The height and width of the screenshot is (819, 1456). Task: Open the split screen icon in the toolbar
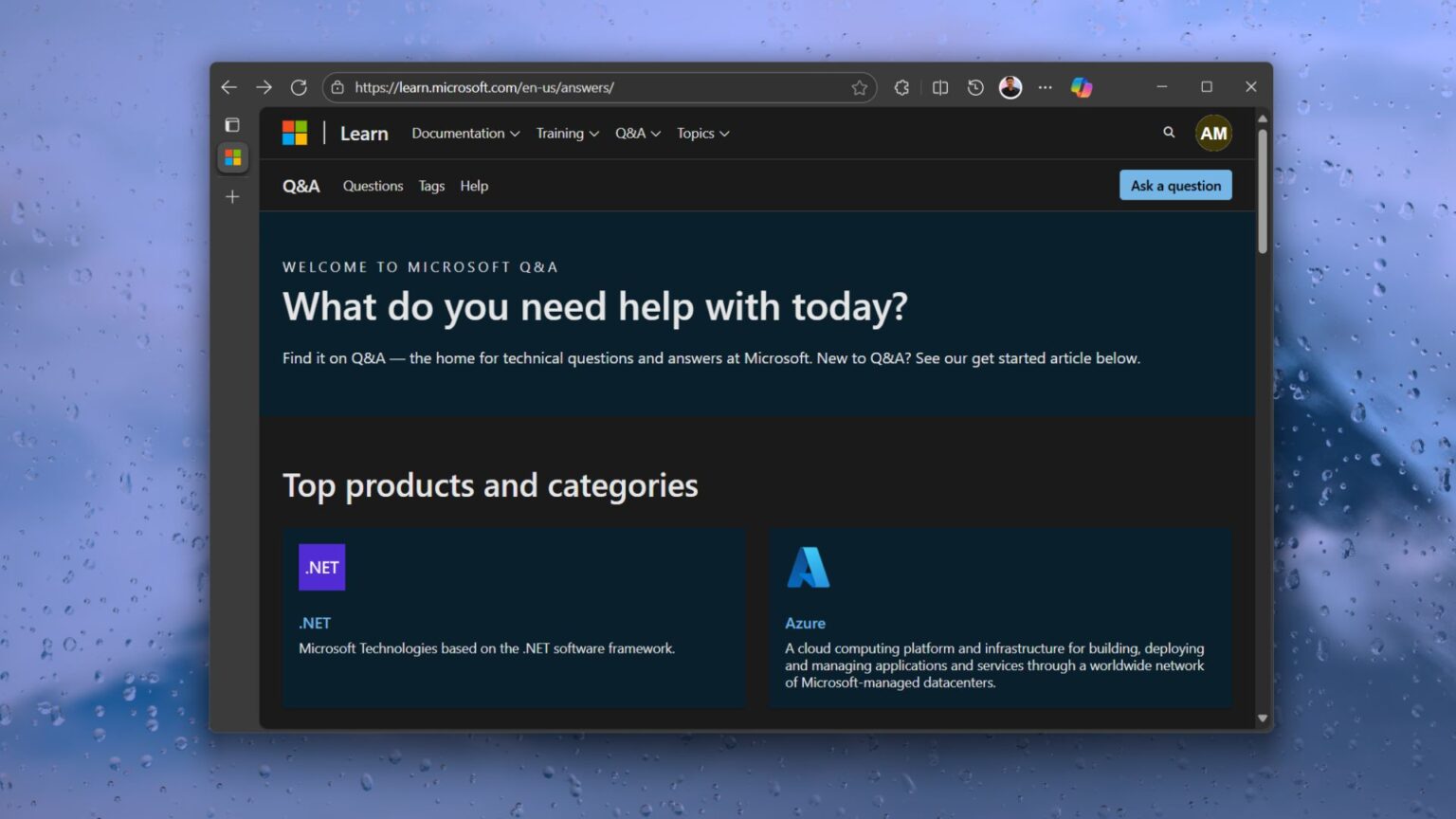939,87
